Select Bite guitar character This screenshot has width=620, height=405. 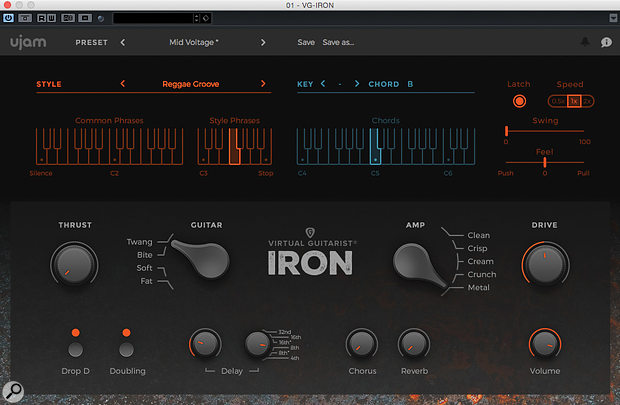coord(145,255)
